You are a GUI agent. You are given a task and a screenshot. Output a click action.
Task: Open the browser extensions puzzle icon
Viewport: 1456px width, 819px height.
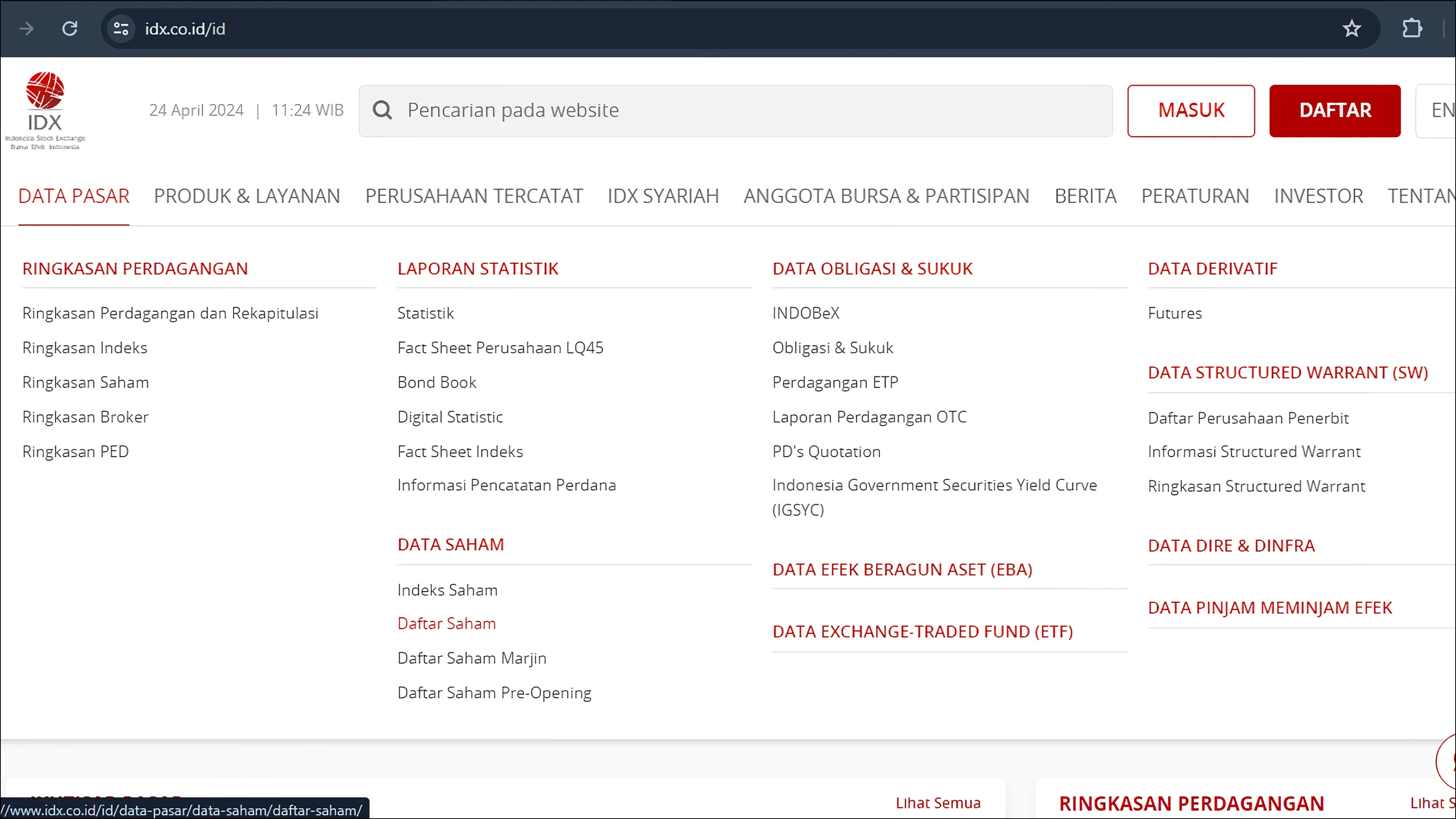[x=1411, y=28]
